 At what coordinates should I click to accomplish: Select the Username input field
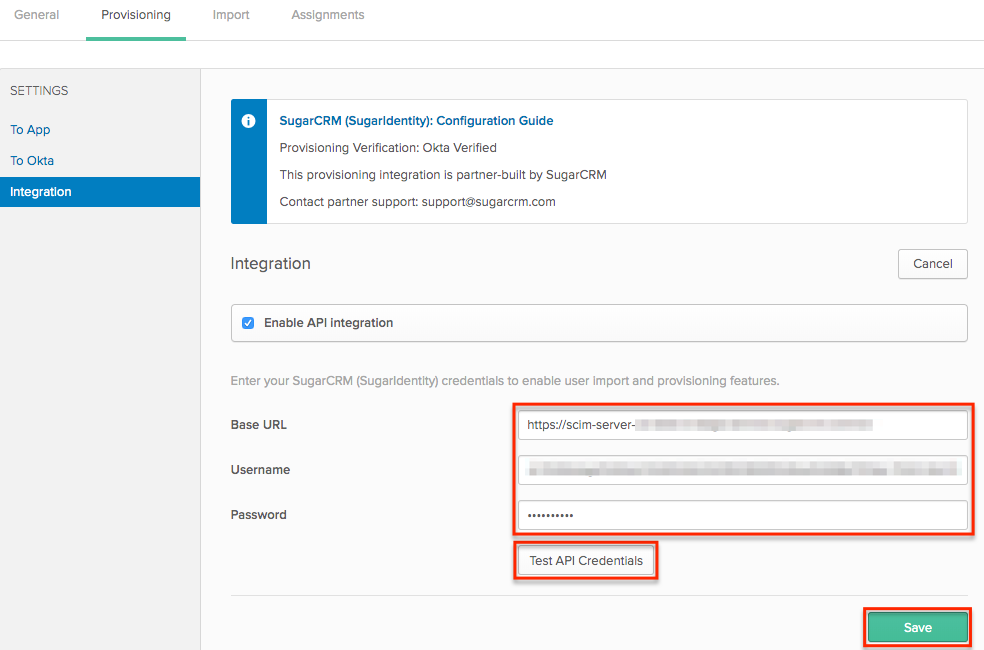[x=742, y=469]
